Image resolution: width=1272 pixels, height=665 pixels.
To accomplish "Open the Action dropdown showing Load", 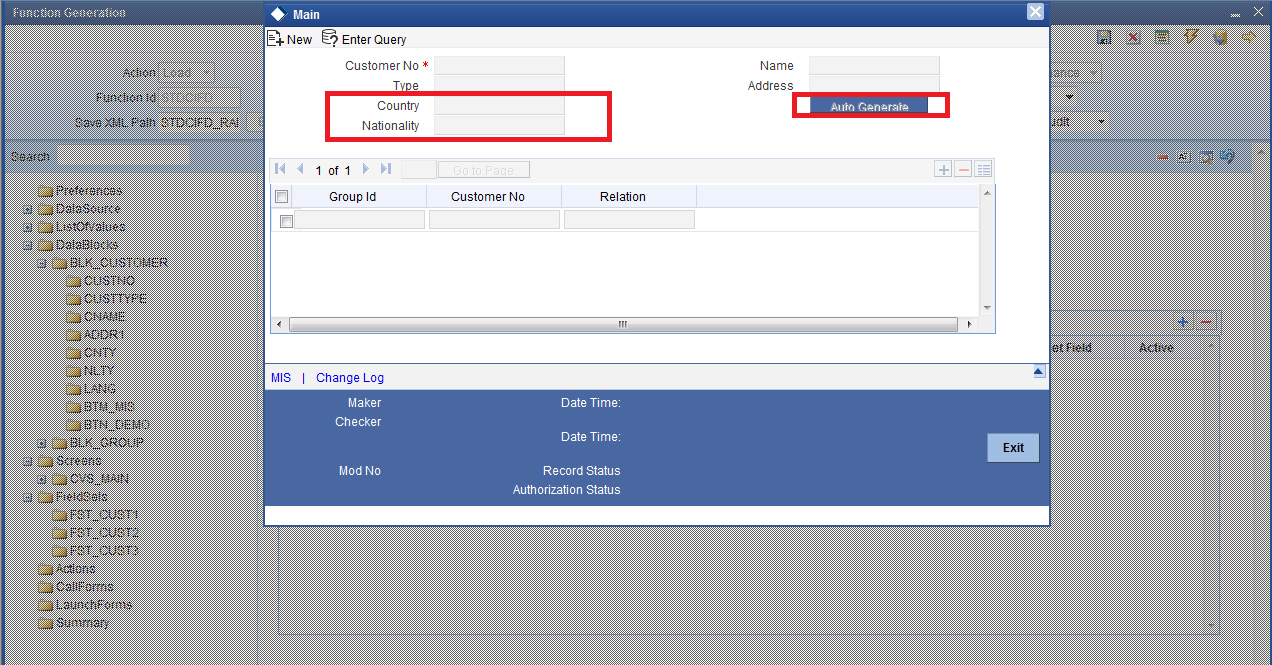I will 188,73.
